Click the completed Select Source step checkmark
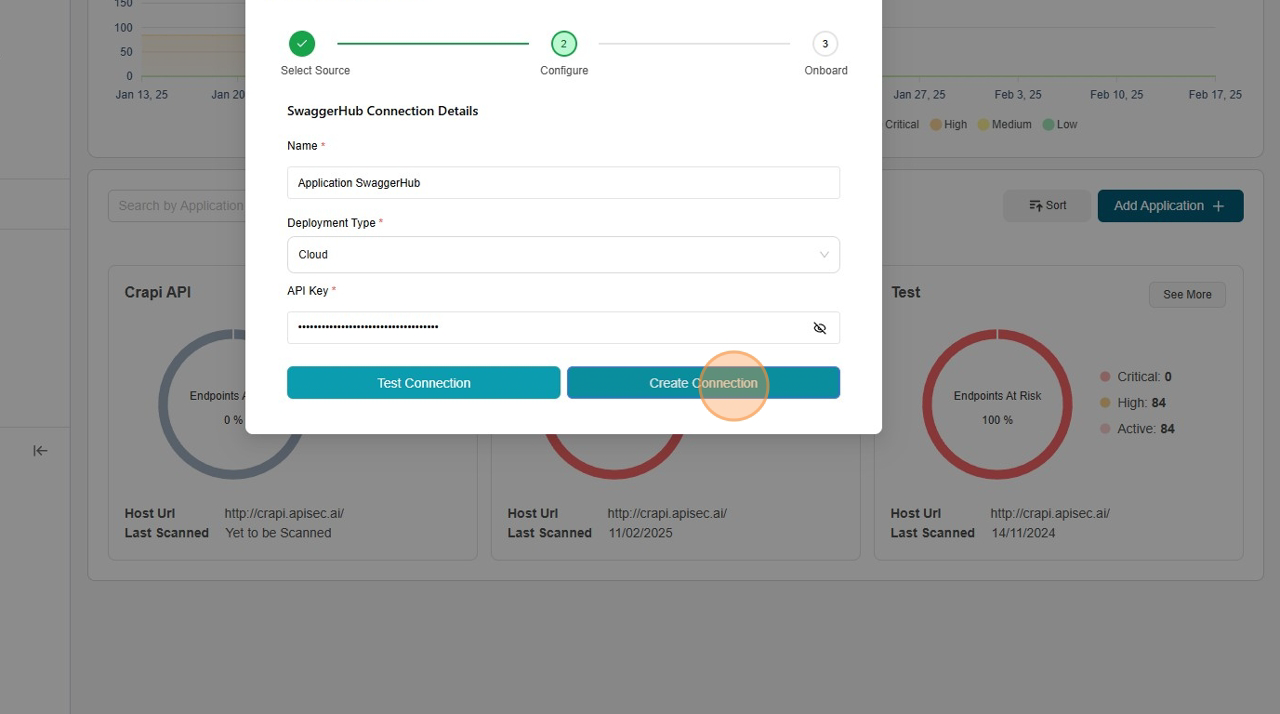The height and width of the screenshot is (714, 1280). 302,44
